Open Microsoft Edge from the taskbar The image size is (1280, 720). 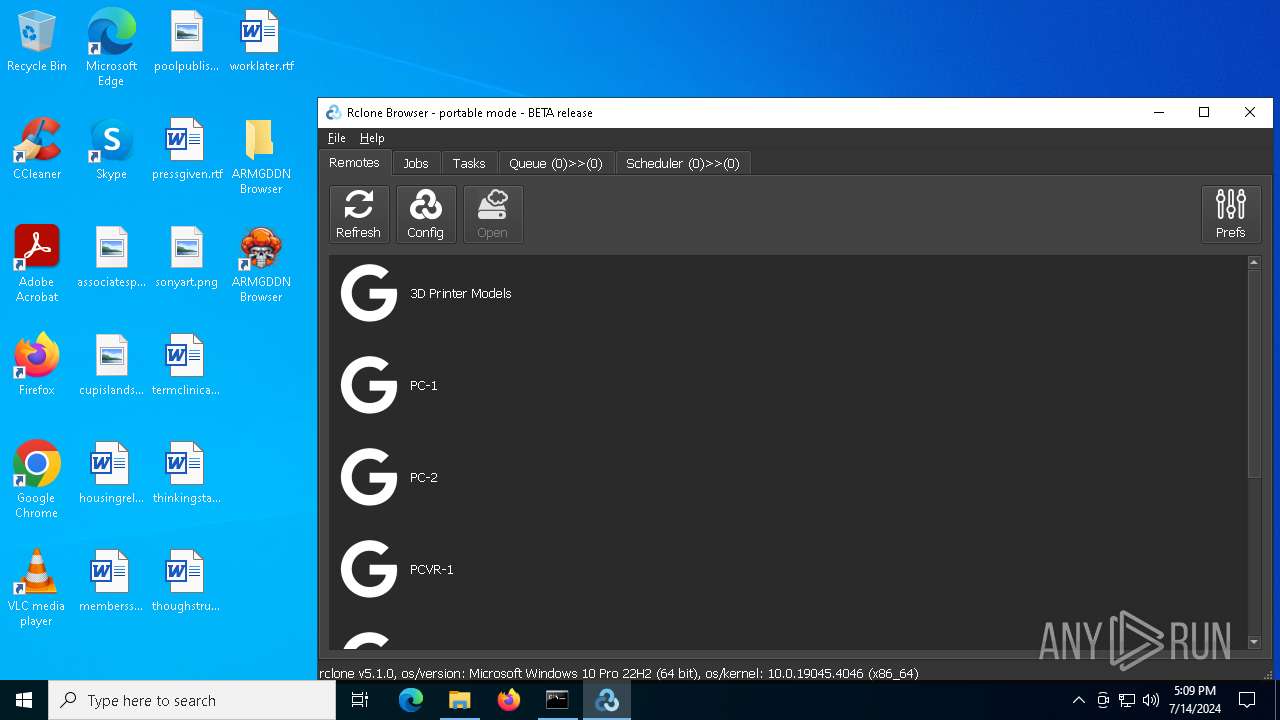[x=411, y=700]
